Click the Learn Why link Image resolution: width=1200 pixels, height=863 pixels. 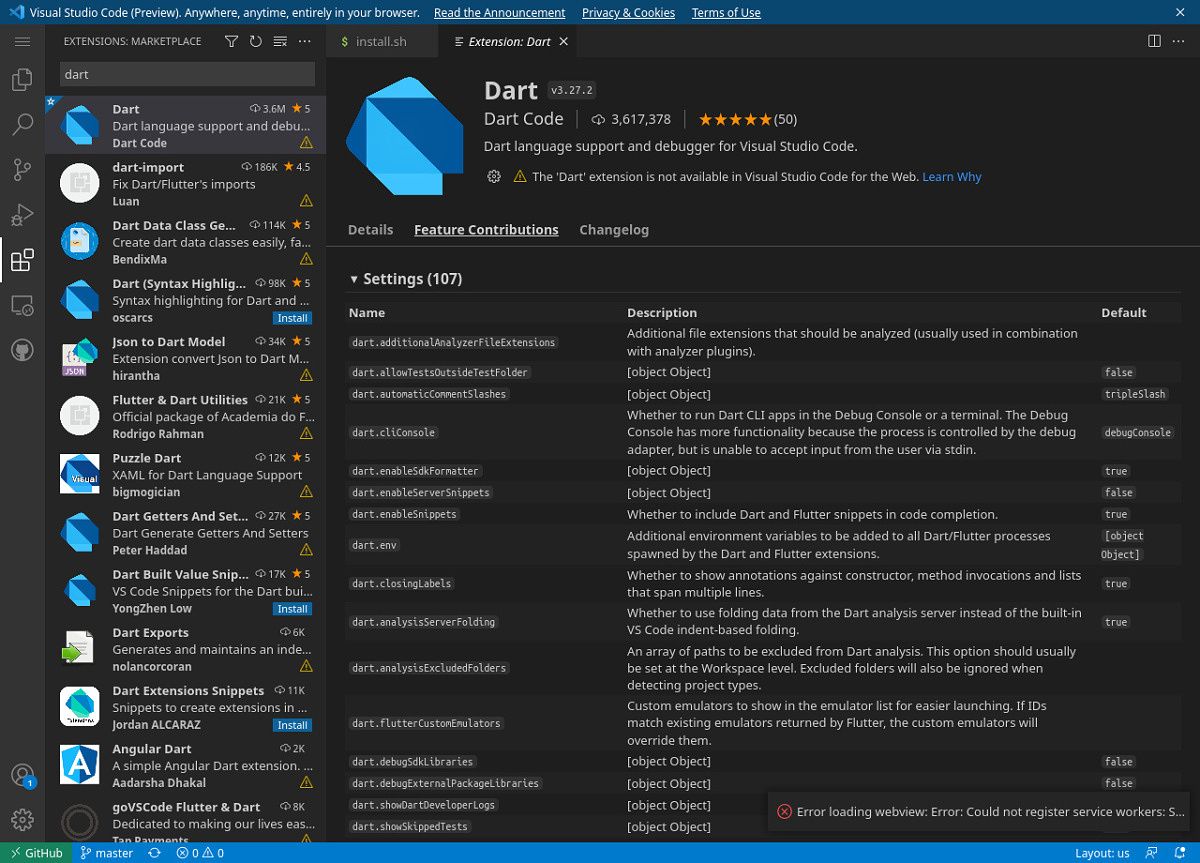click(952, 177)
